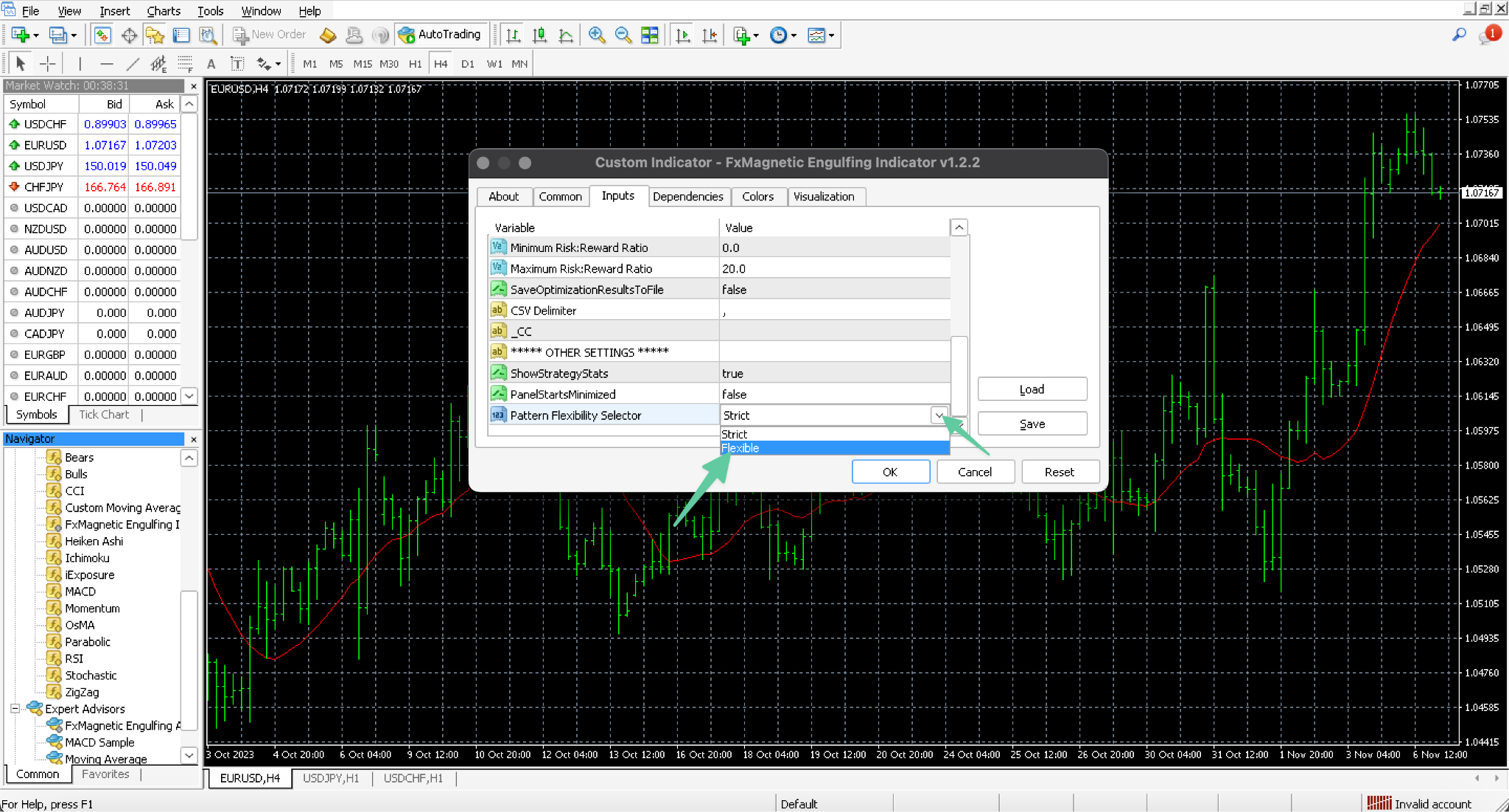The width and height of the screenshot is (1509, 812).
Task: Choose Flexible in the dropdown list
Action: pyautogui.click(x=834, y=448)
